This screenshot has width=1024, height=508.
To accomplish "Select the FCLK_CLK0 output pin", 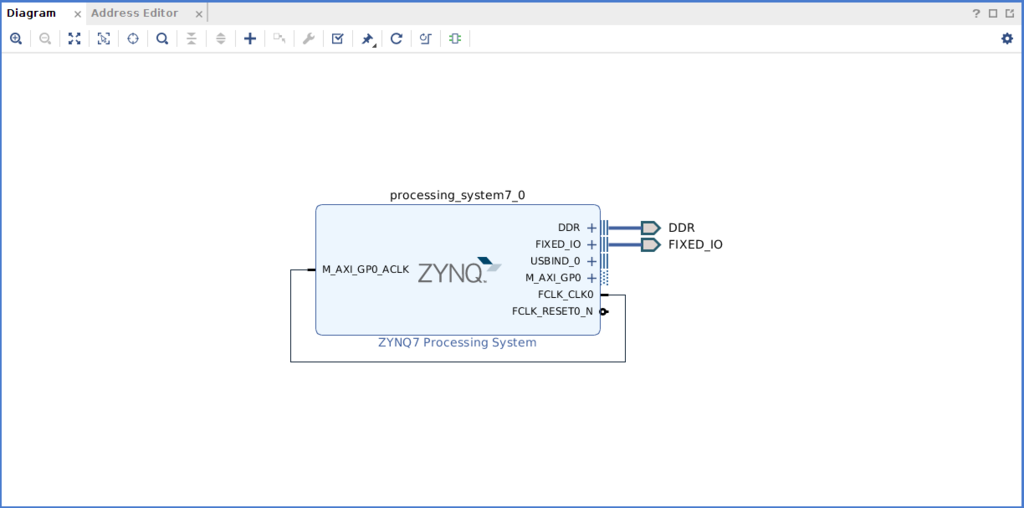I will (605, 294).
